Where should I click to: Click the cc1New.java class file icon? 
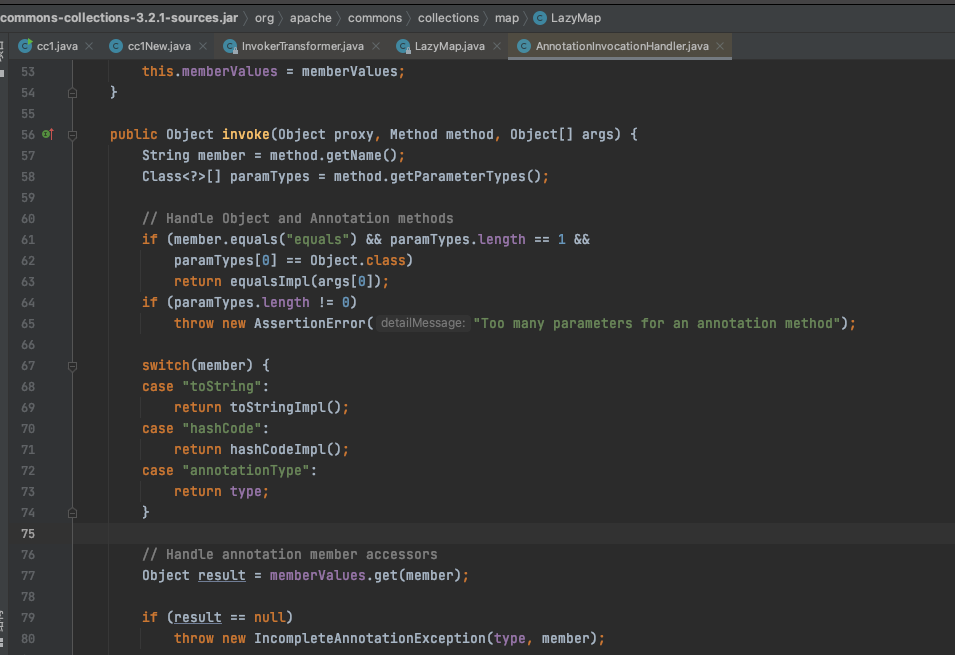116,46
